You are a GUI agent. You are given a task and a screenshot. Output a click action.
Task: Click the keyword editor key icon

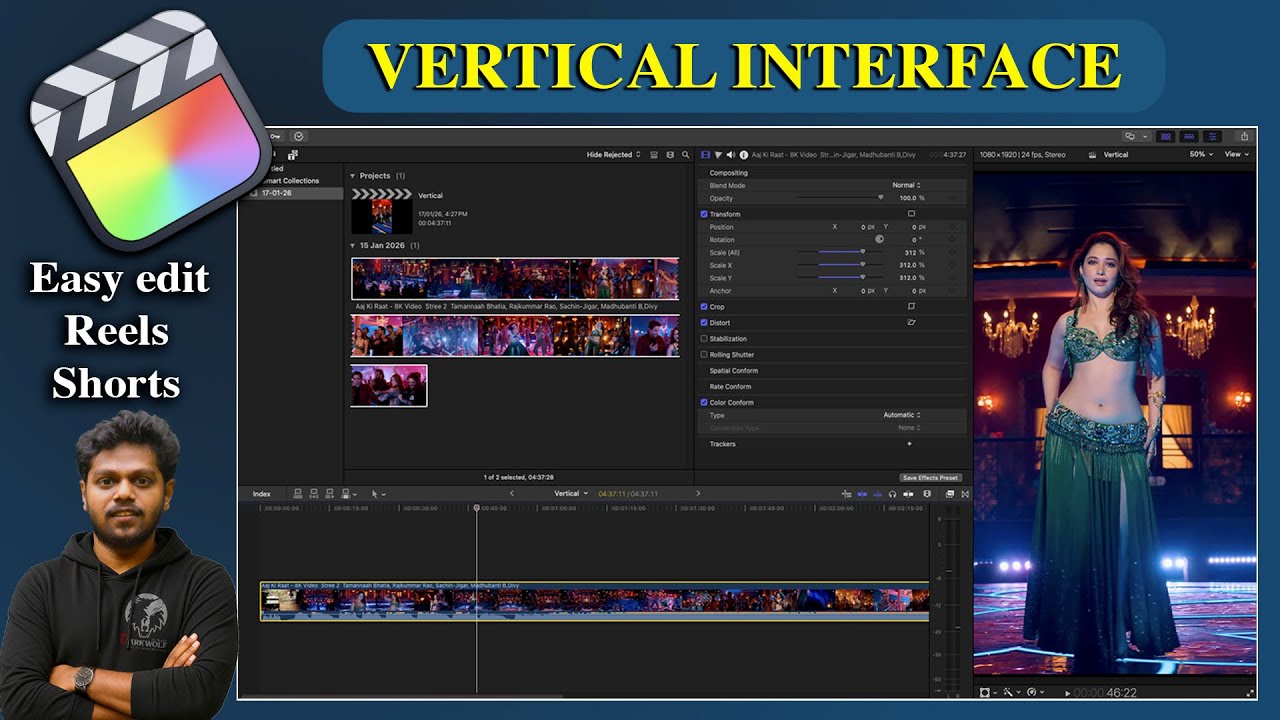[x=275, y=136]
